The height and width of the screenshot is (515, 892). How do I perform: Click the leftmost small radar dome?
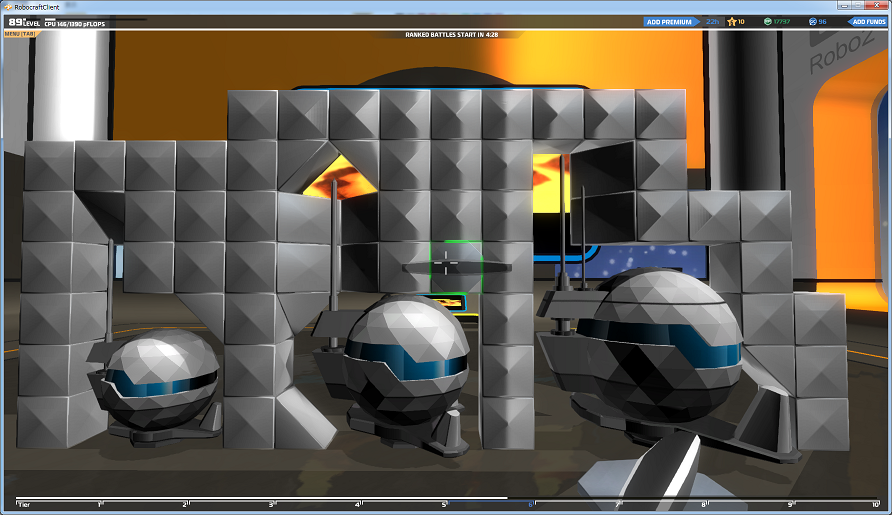(x=162, y=380)
